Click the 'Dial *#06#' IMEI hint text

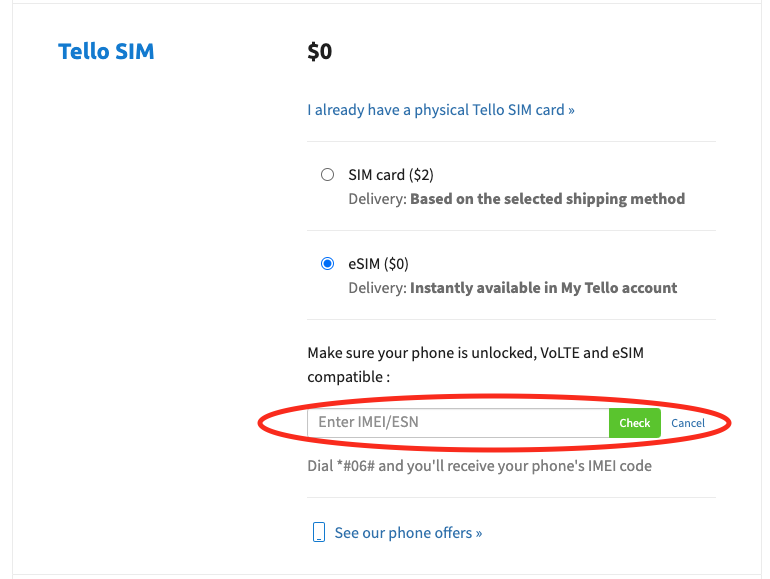tap(479, 466)
